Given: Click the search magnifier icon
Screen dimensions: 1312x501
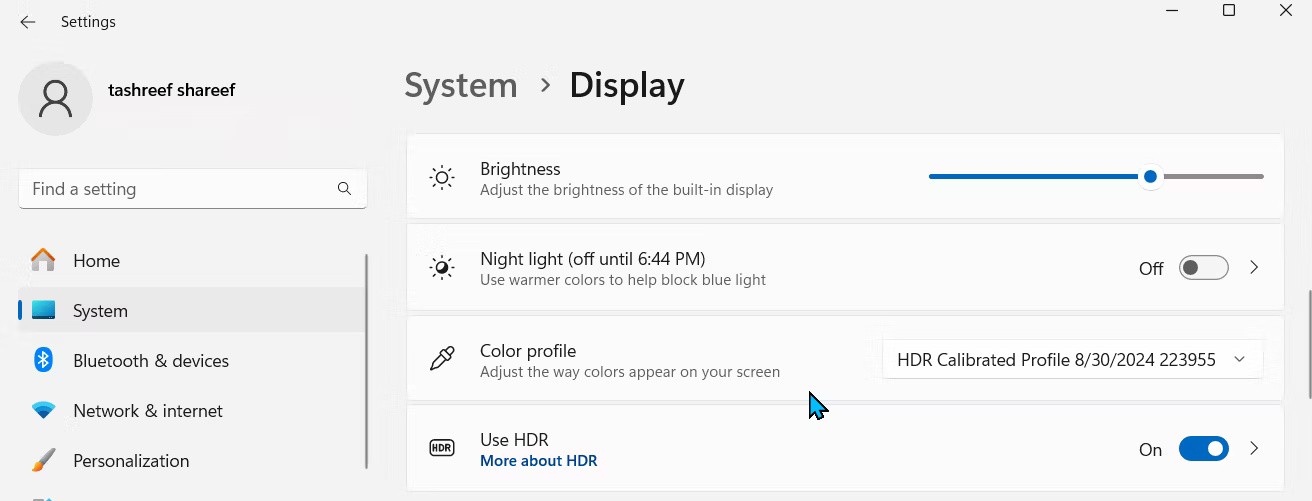Looking at the screenshot, I should click(344, 188).
